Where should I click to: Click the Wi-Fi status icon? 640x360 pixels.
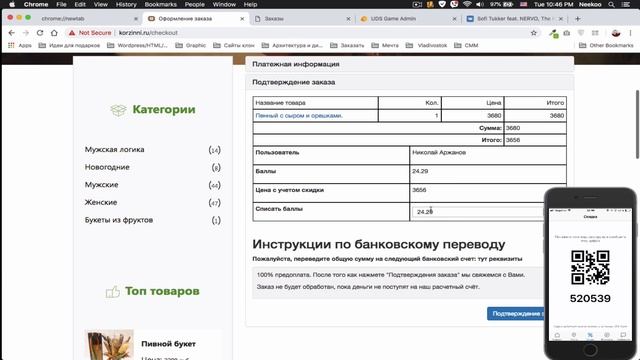[467, 4]
